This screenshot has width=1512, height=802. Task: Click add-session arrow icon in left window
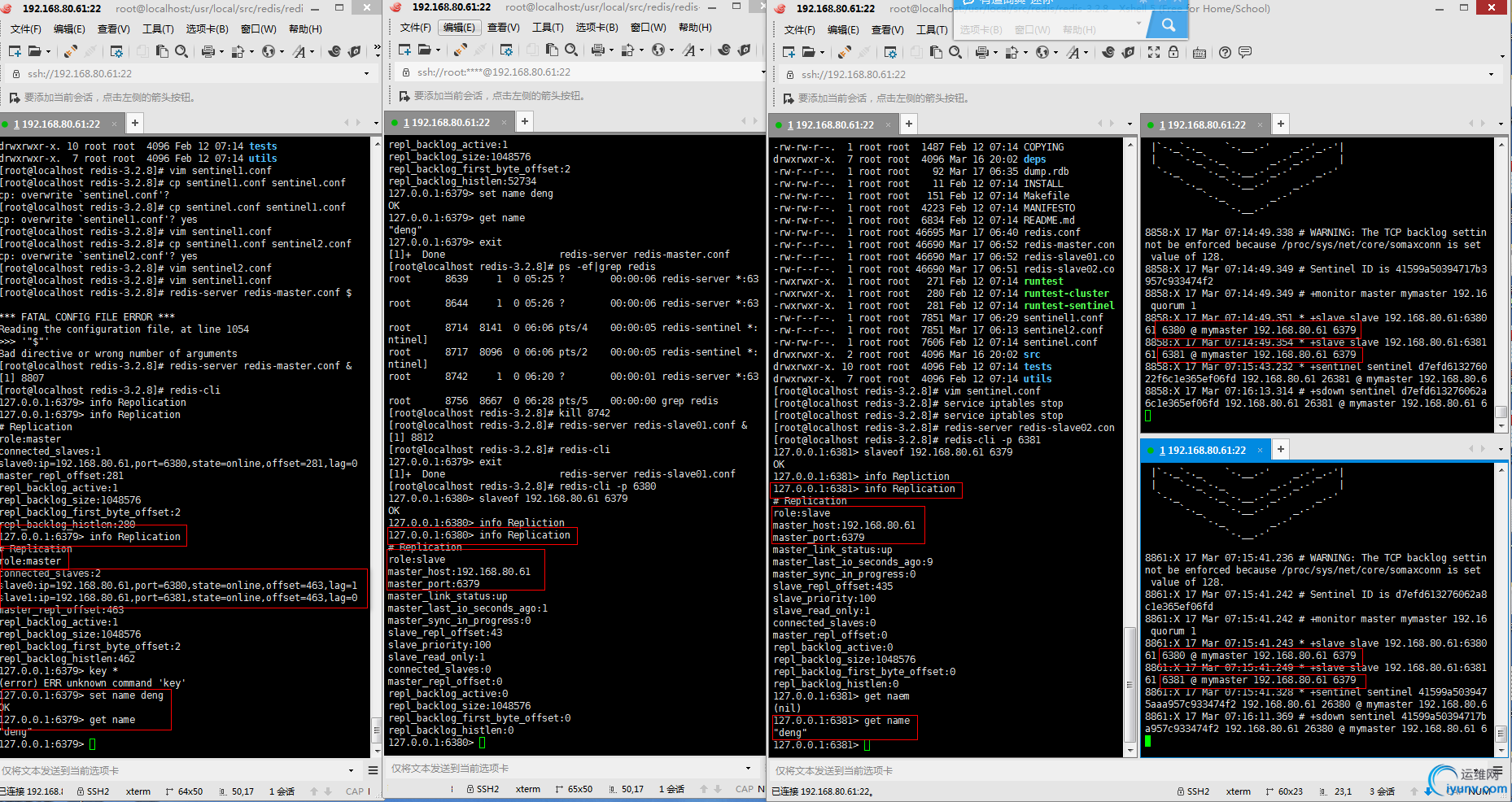[x=14, y=98]
